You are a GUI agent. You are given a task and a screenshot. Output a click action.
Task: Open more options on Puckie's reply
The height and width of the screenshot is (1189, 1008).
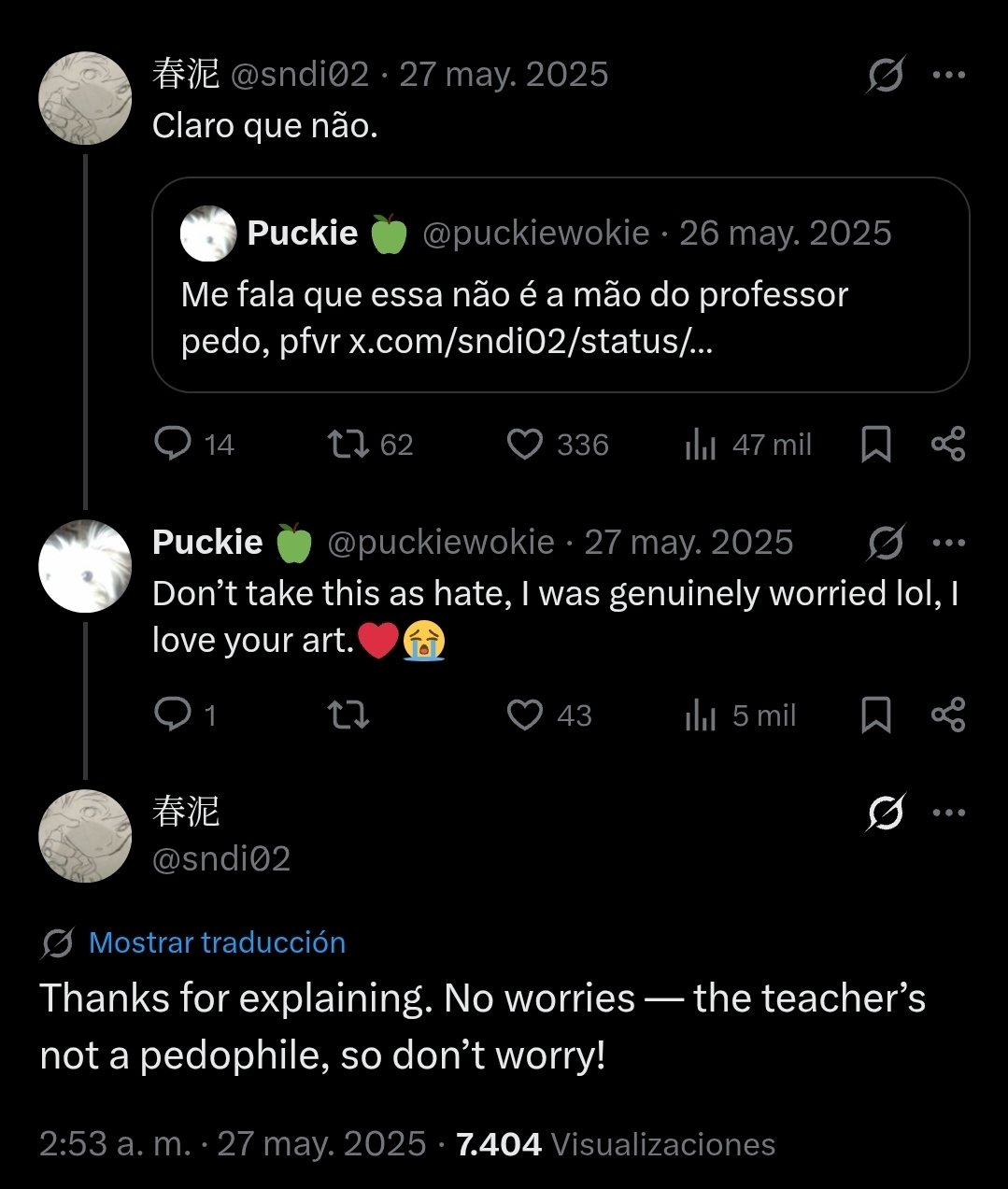click(x=948, y=542)
